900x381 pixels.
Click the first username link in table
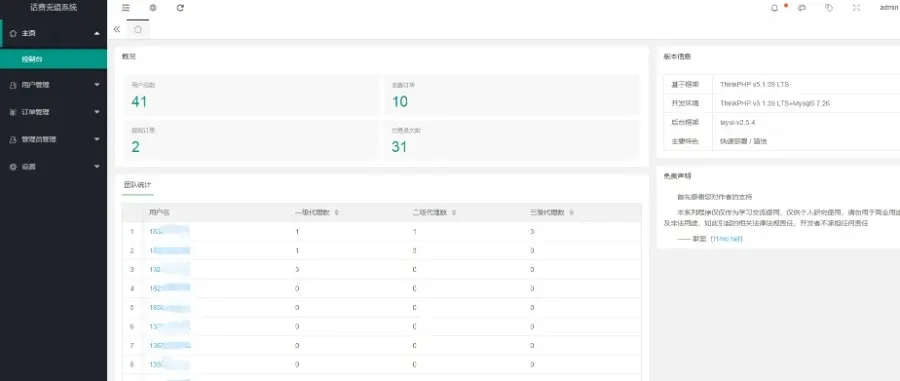169,231
